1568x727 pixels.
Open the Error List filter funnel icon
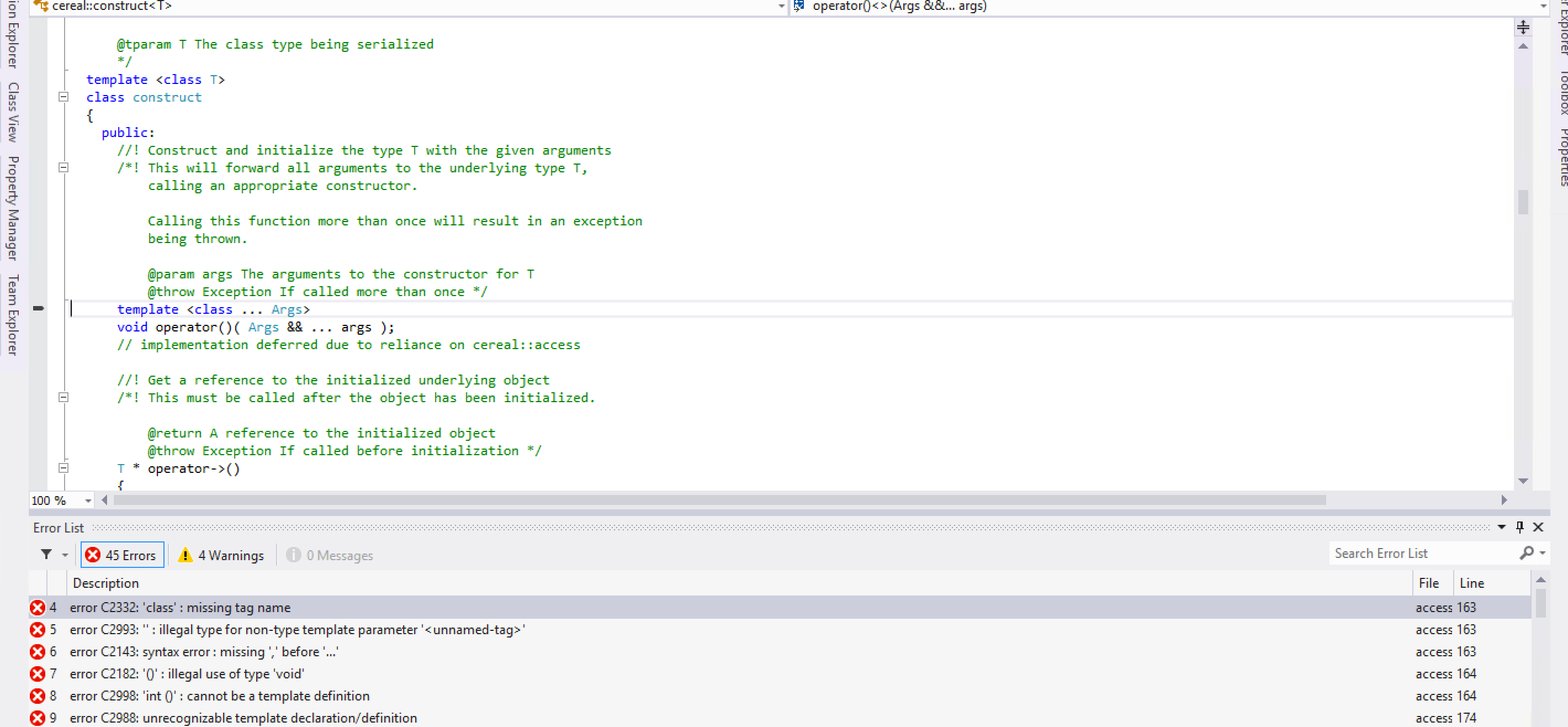click(46, 554)
